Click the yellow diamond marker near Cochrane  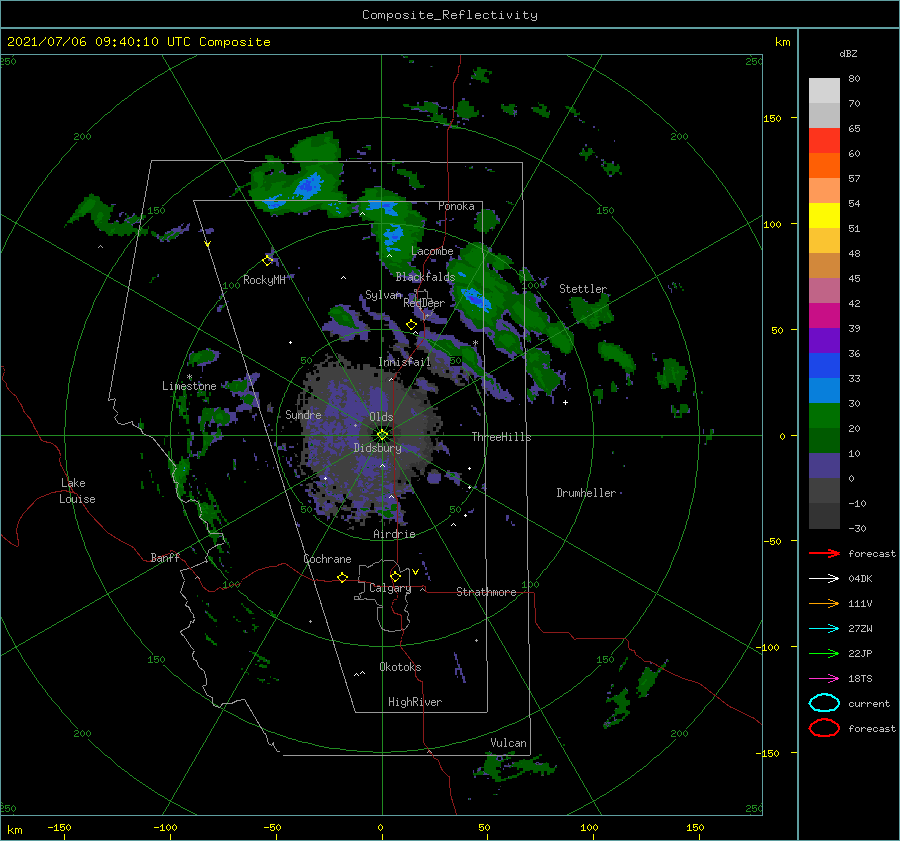(343, 577)
